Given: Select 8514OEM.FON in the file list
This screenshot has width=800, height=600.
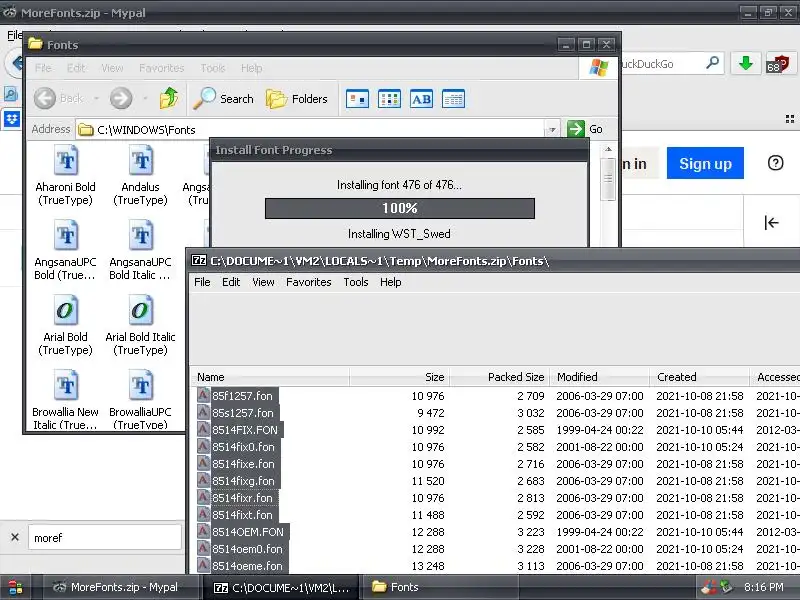Looking at the screenshot, I should (248, 532).
